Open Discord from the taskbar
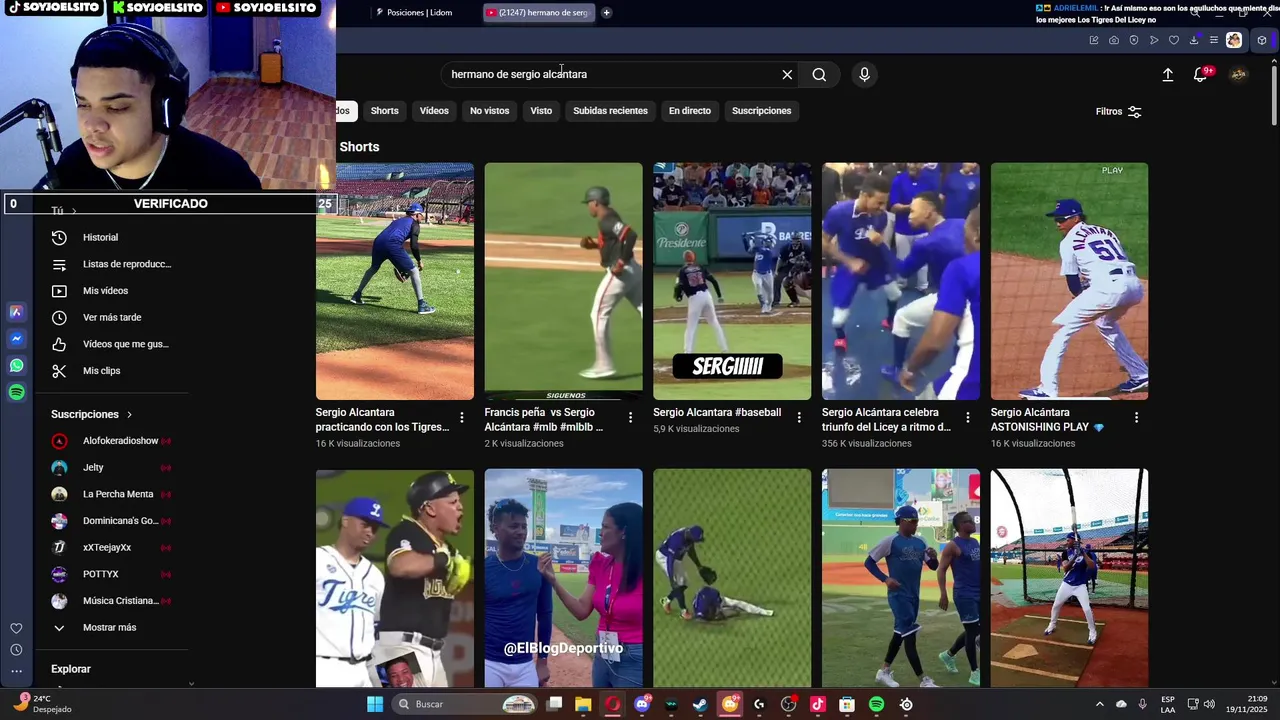The image size is (1280, 720). click(642, 705)
